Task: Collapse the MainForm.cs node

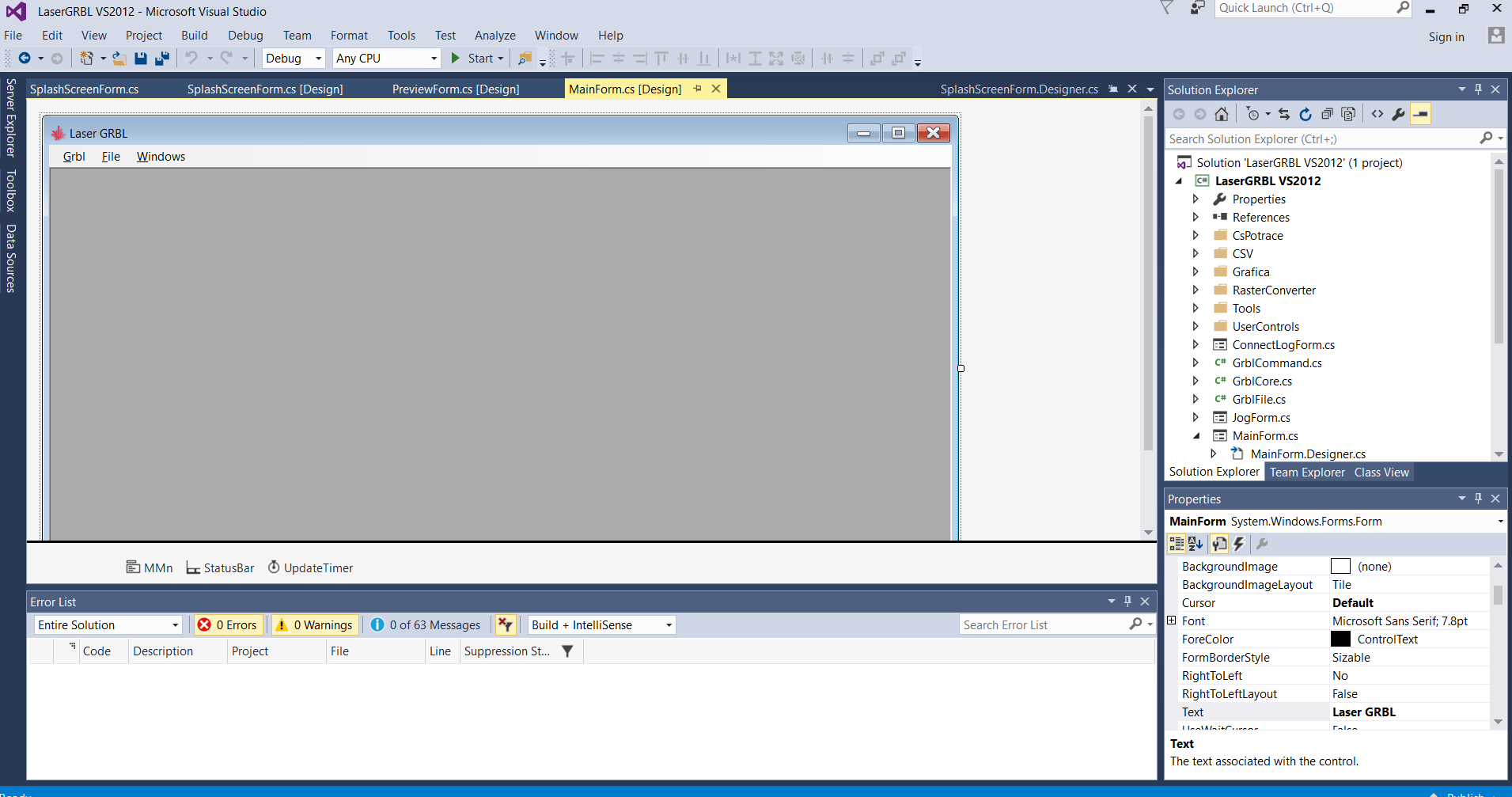Action: (x=1196, y=436)
